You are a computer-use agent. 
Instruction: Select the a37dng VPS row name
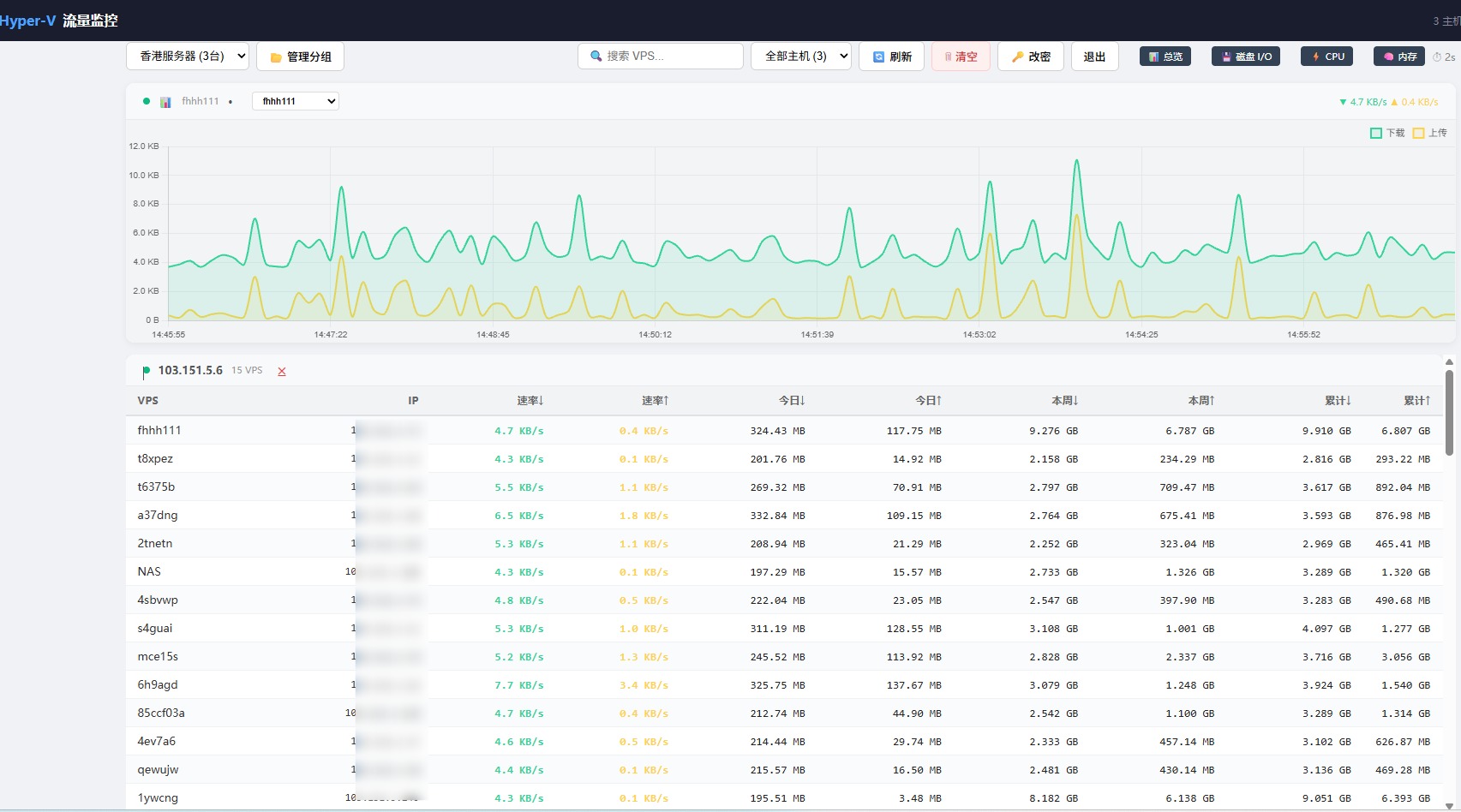click(x=158, y=516)
